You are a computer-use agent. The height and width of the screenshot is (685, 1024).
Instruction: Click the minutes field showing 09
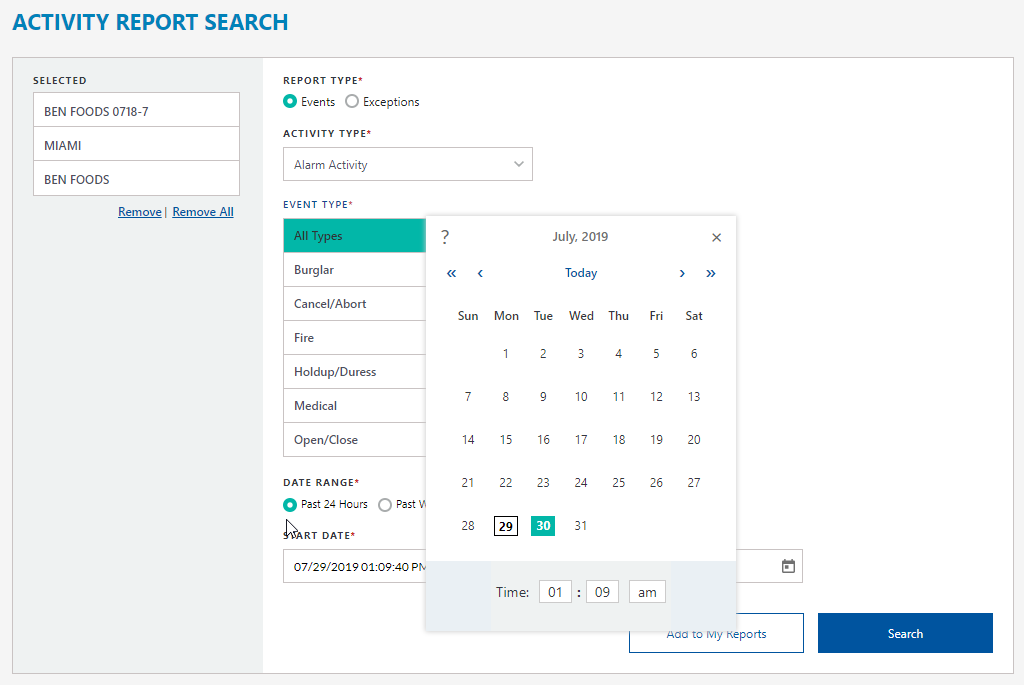[602, 592]
